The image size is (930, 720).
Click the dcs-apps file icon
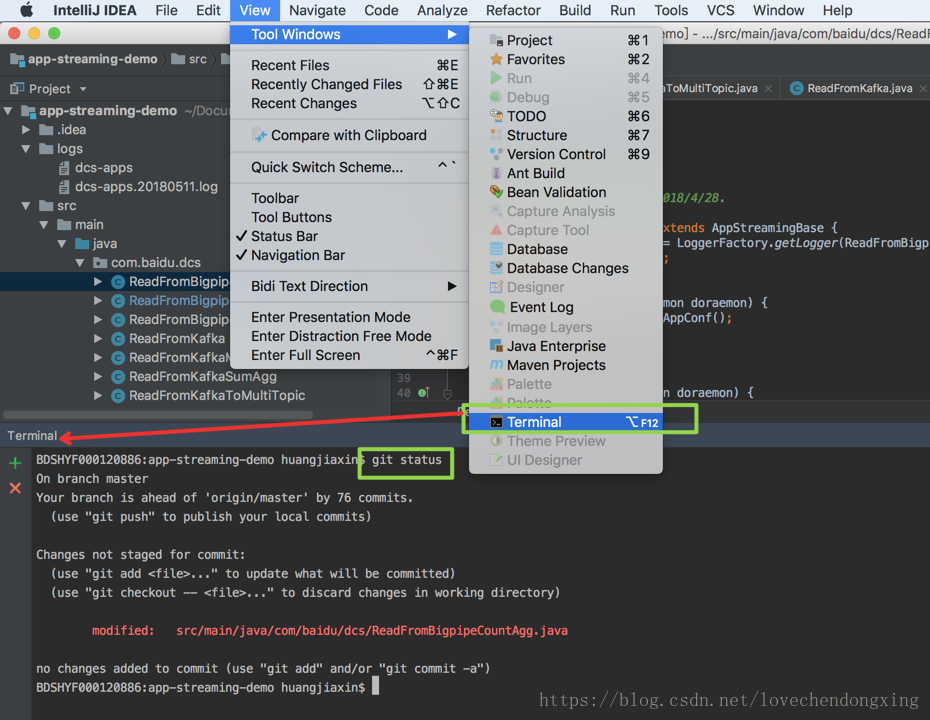click(x=64, y=168)
